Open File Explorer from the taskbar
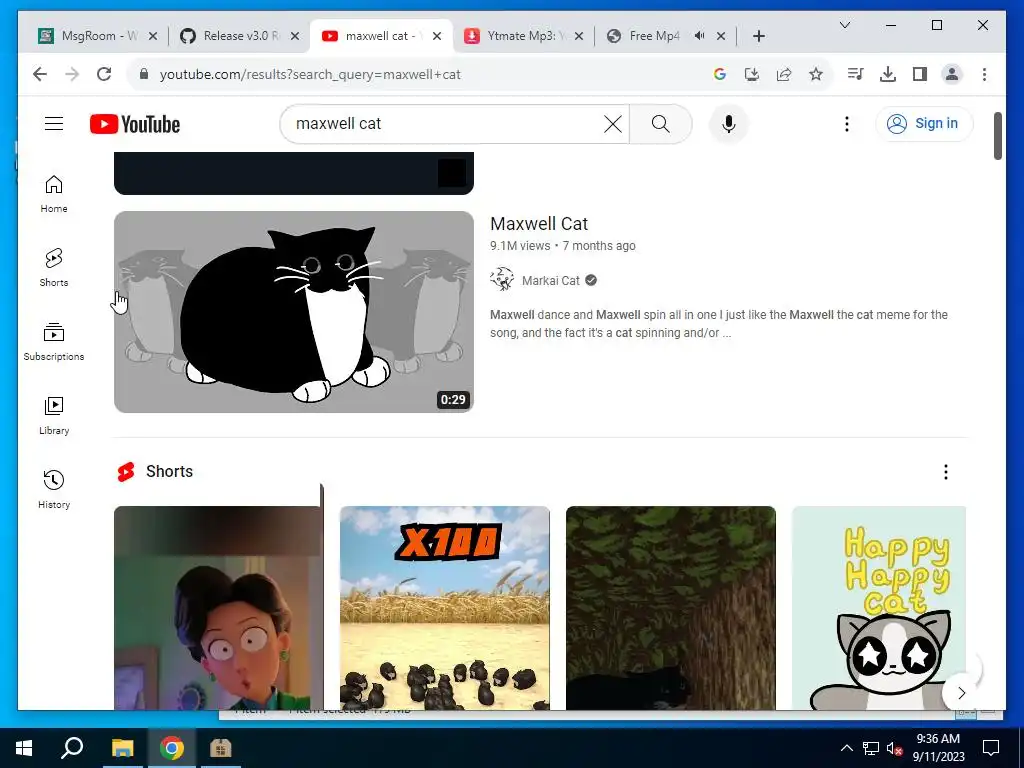1024x768 pixels. [x=122, y=748]
